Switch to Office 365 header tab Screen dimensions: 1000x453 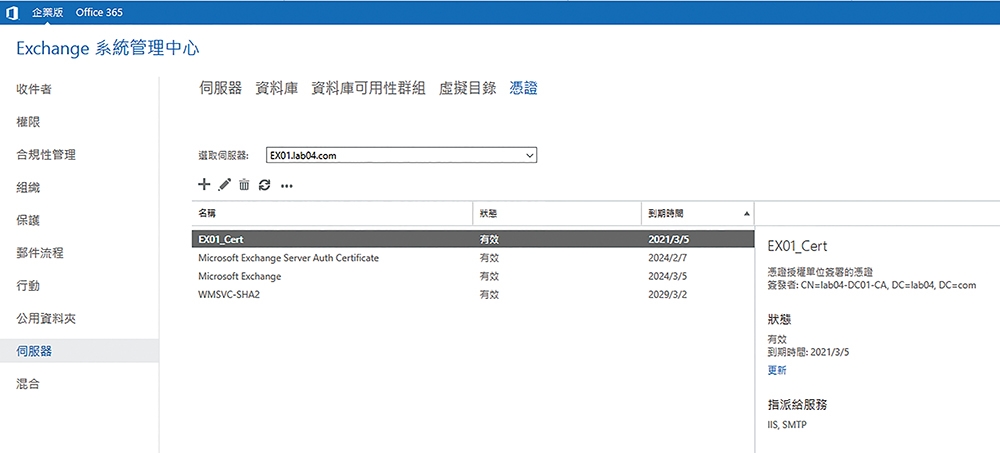99,12
